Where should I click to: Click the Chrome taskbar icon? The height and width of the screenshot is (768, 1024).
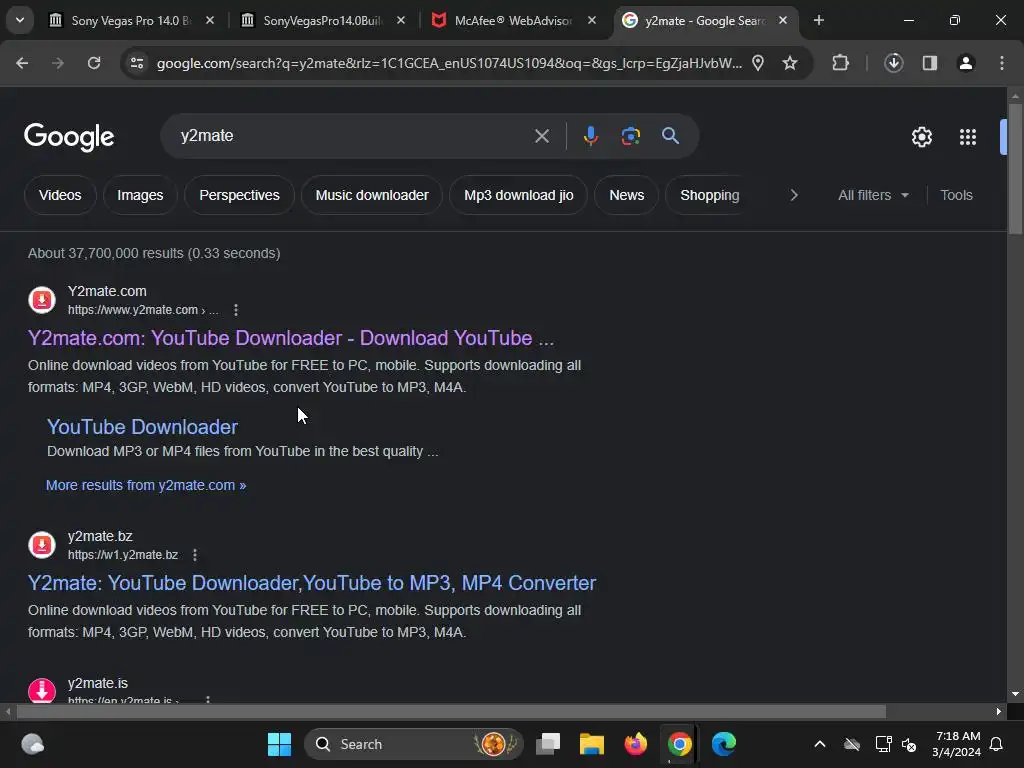click(x=679, y=744)
